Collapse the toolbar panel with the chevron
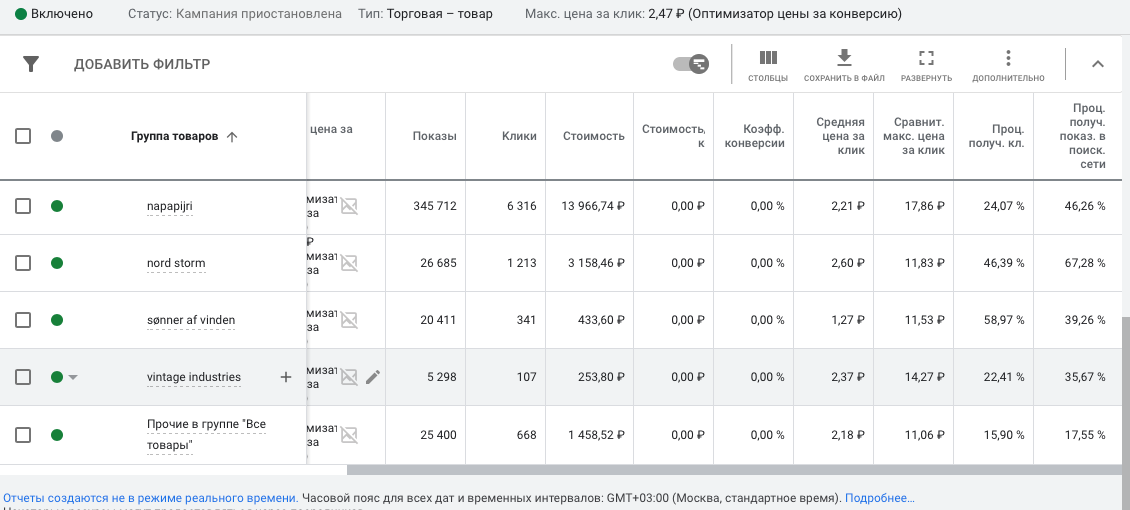Image resolution: width=1130 pixels, height=510 pixels. (1097, 64)
